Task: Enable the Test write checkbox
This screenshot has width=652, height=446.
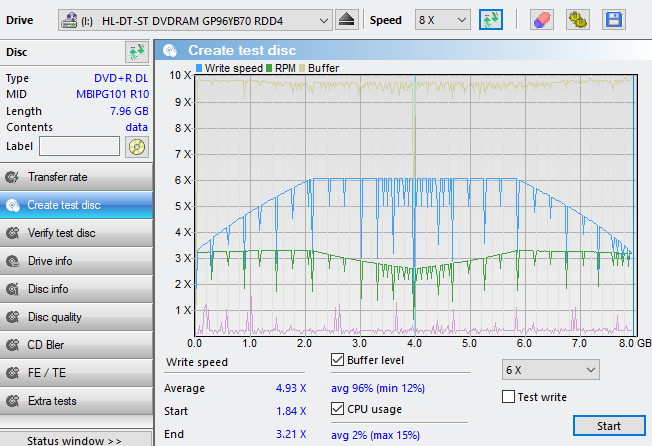Action: click(508, 397)
